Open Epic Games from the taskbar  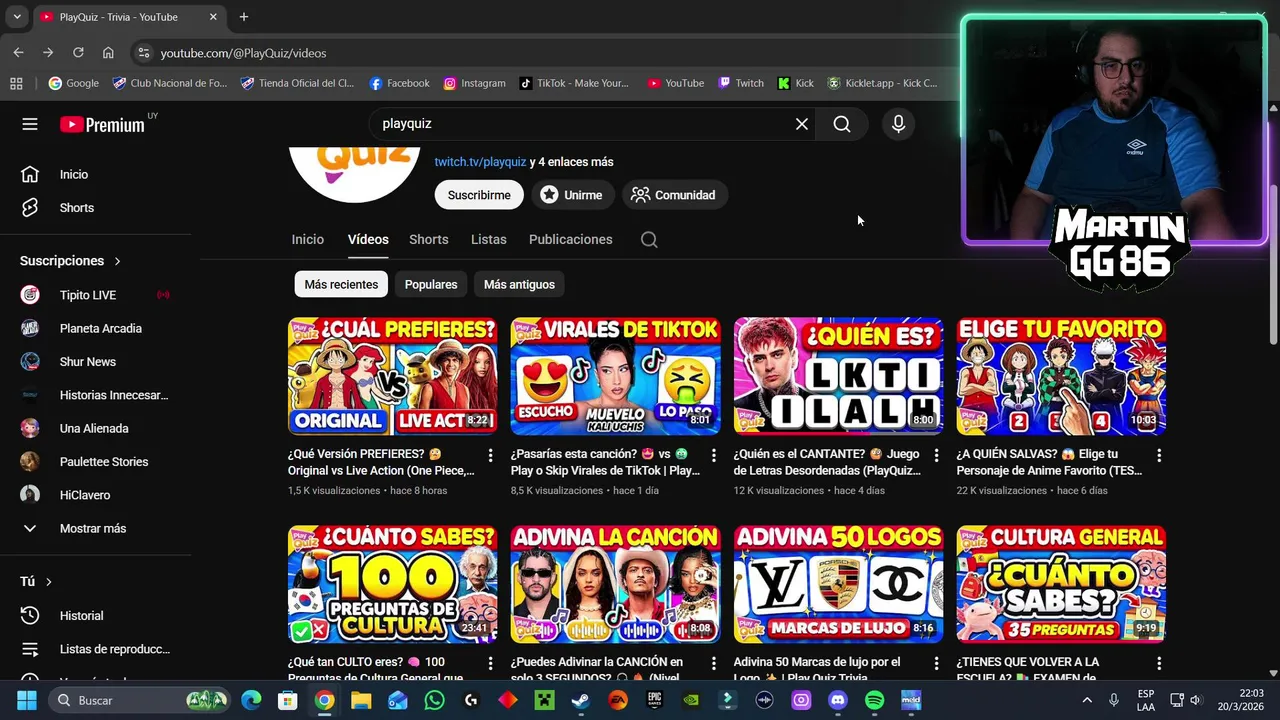click(654, 700)
